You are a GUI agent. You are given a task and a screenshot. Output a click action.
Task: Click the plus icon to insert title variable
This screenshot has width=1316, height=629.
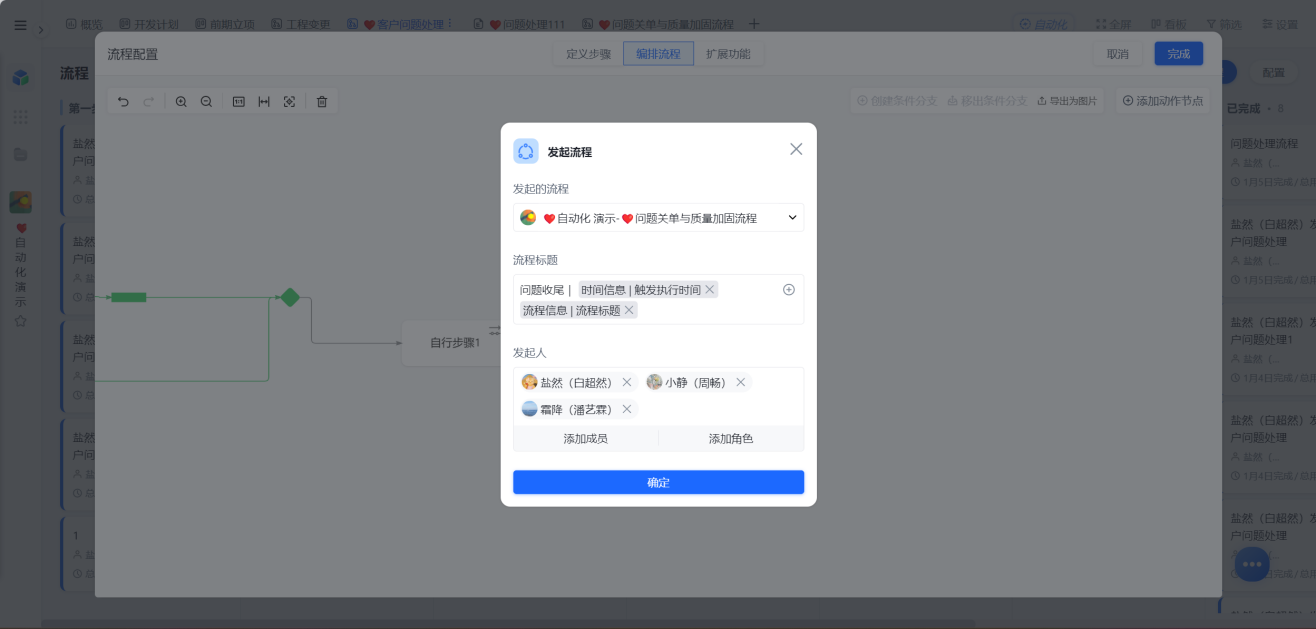pos(789,290)
